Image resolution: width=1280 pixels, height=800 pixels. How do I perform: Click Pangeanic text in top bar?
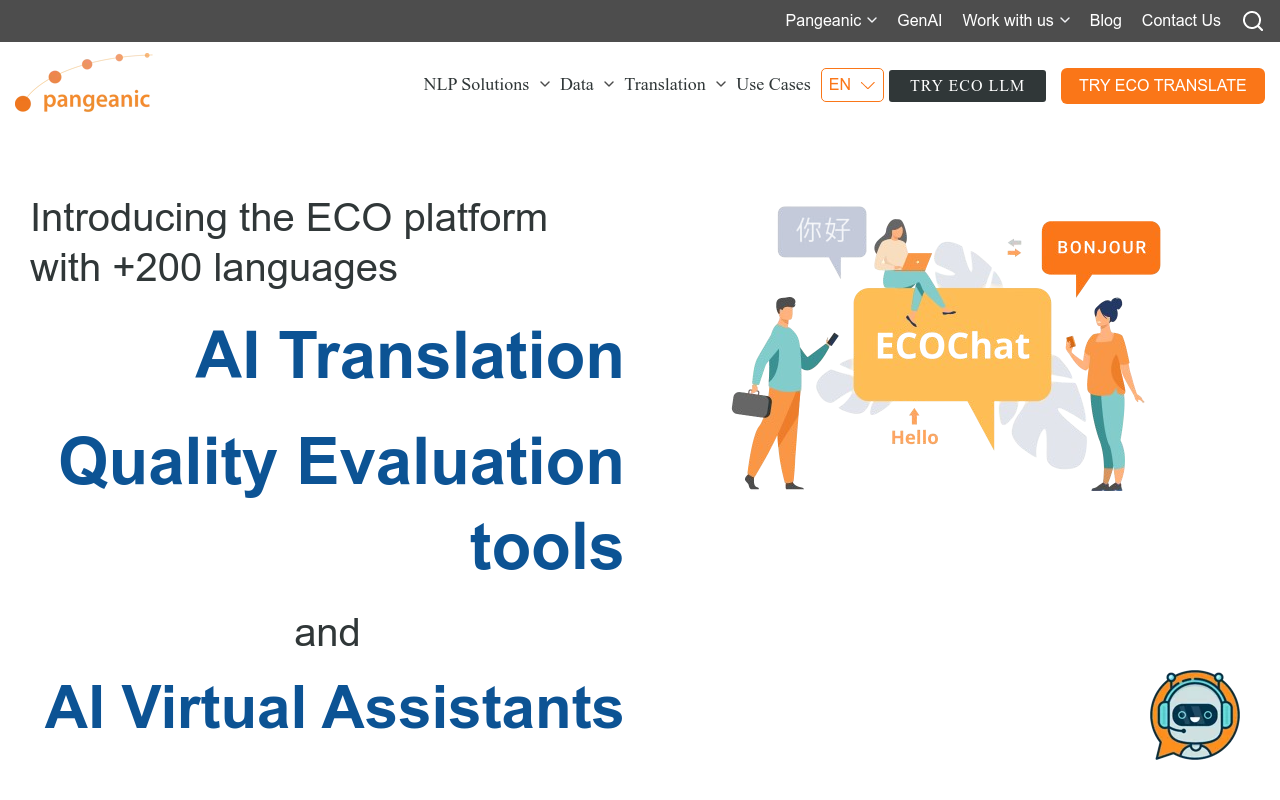point(823,20)
